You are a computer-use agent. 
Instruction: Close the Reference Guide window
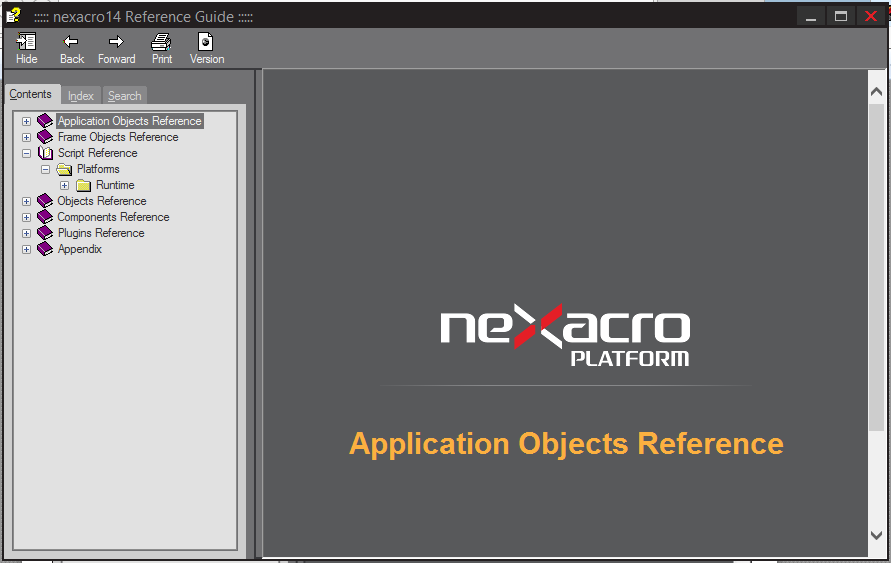click(x=871, y=16)
